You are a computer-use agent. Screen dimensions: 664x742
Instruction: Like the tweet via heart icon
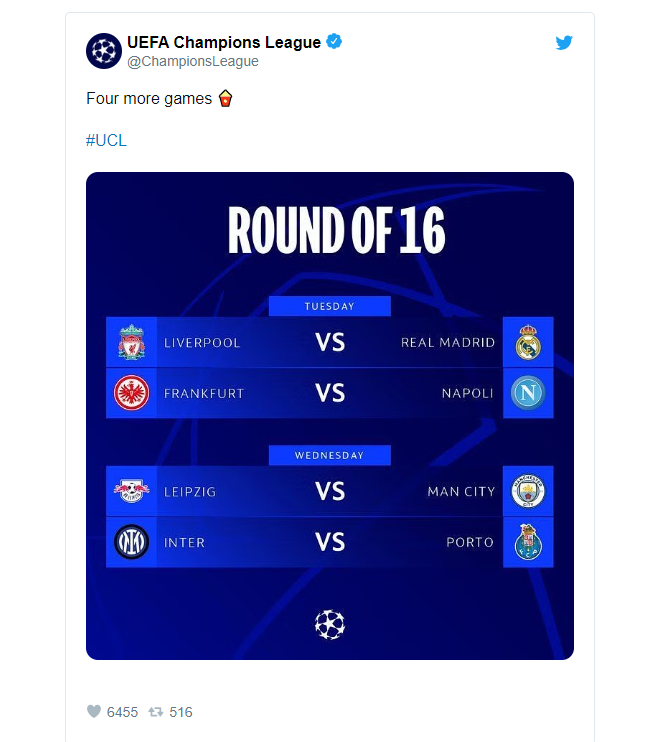(x=94, y=711)
